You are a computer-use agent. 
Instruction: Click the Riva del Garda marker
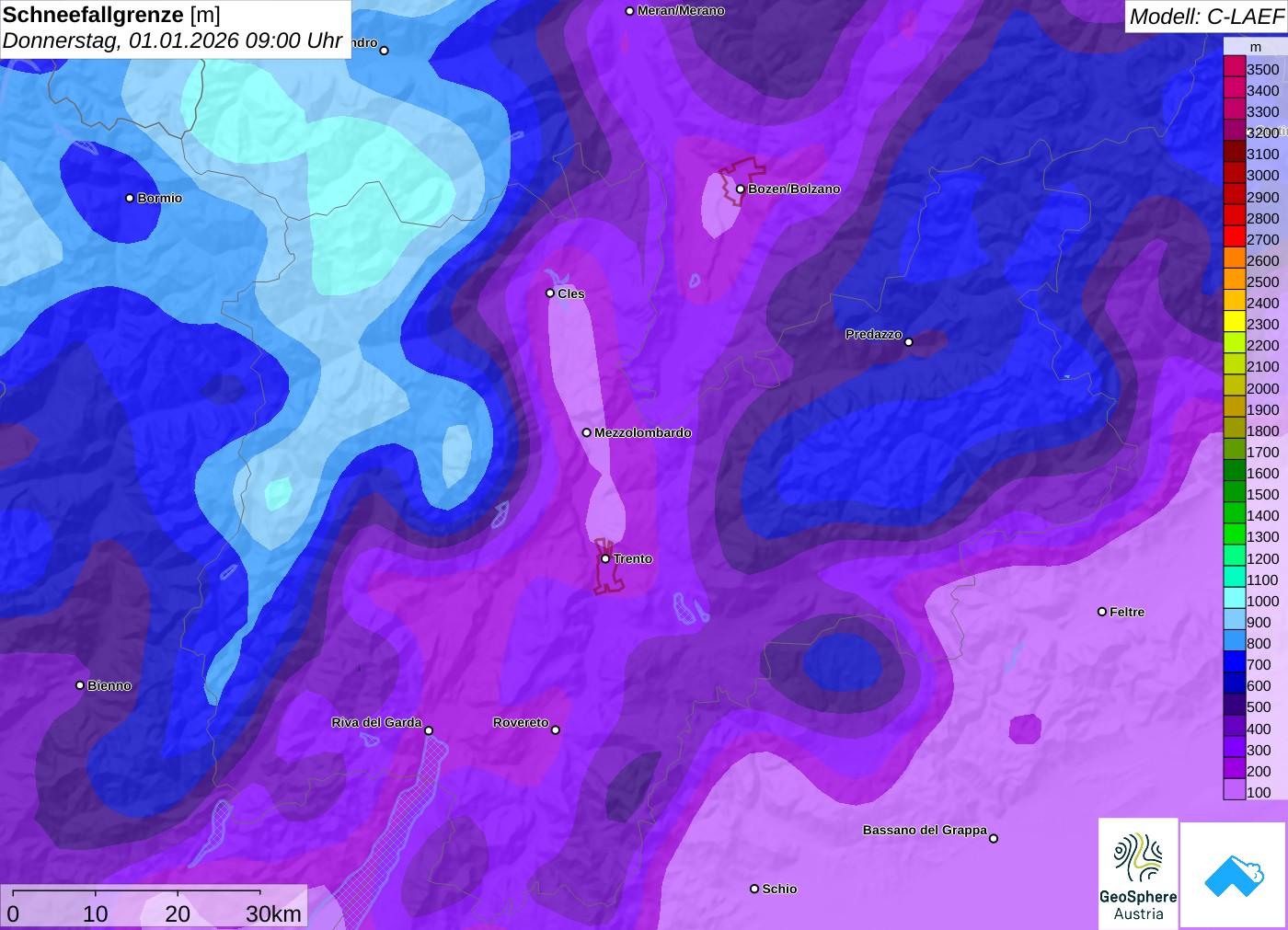pos(429,731)
